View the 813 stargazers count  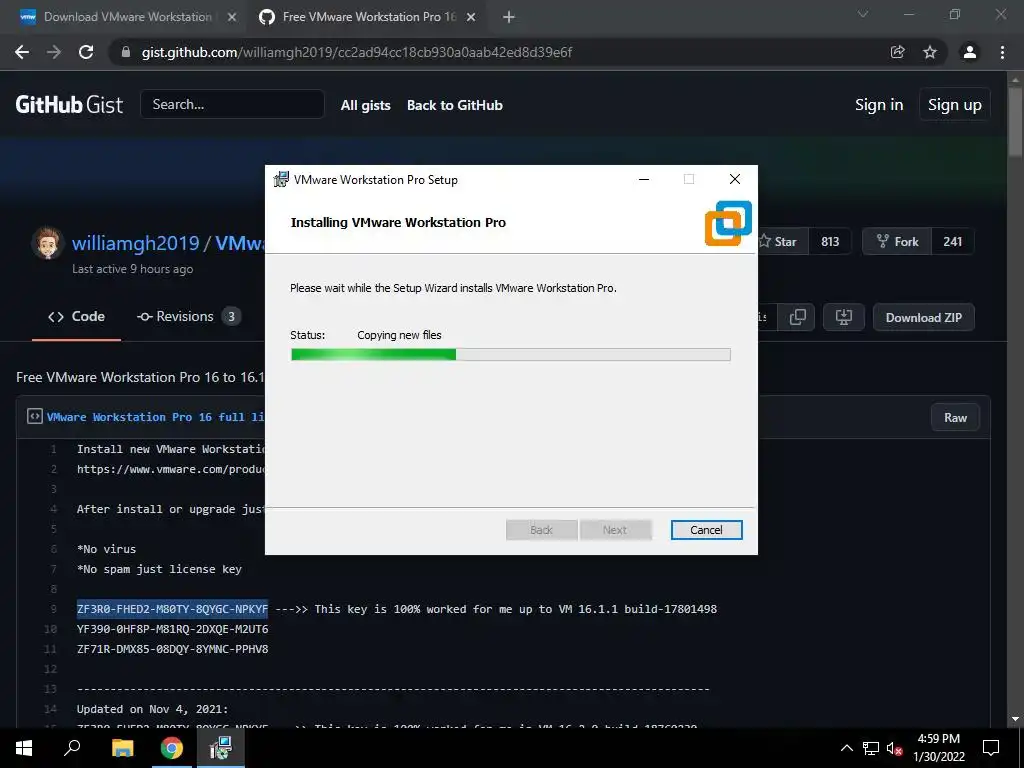click(x=830, y=242)
